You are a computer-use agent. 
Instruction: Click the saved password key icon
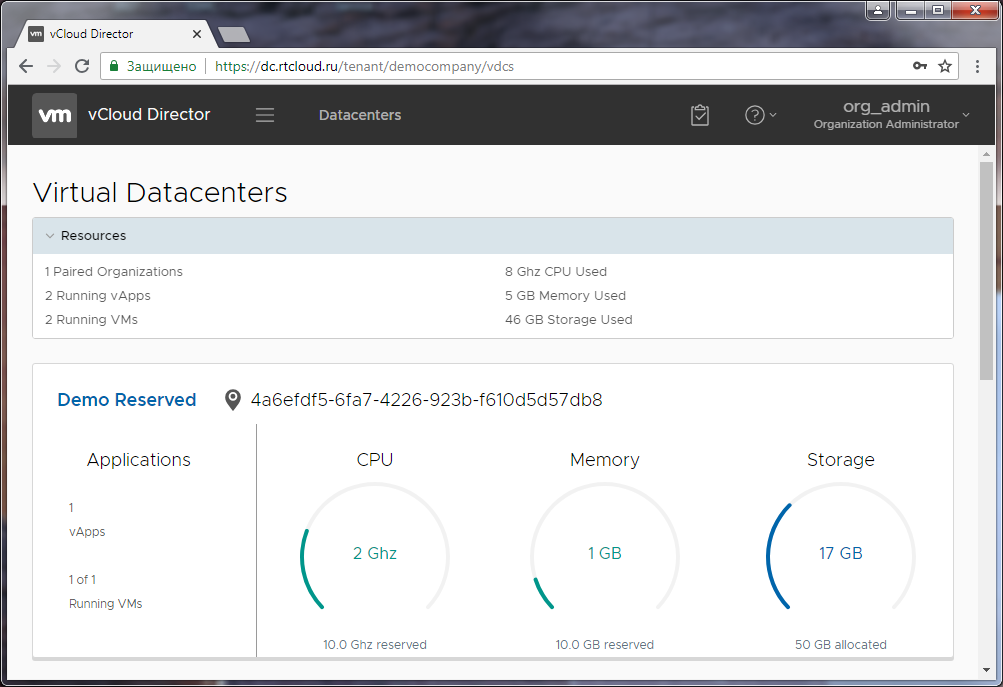[920, 66]
